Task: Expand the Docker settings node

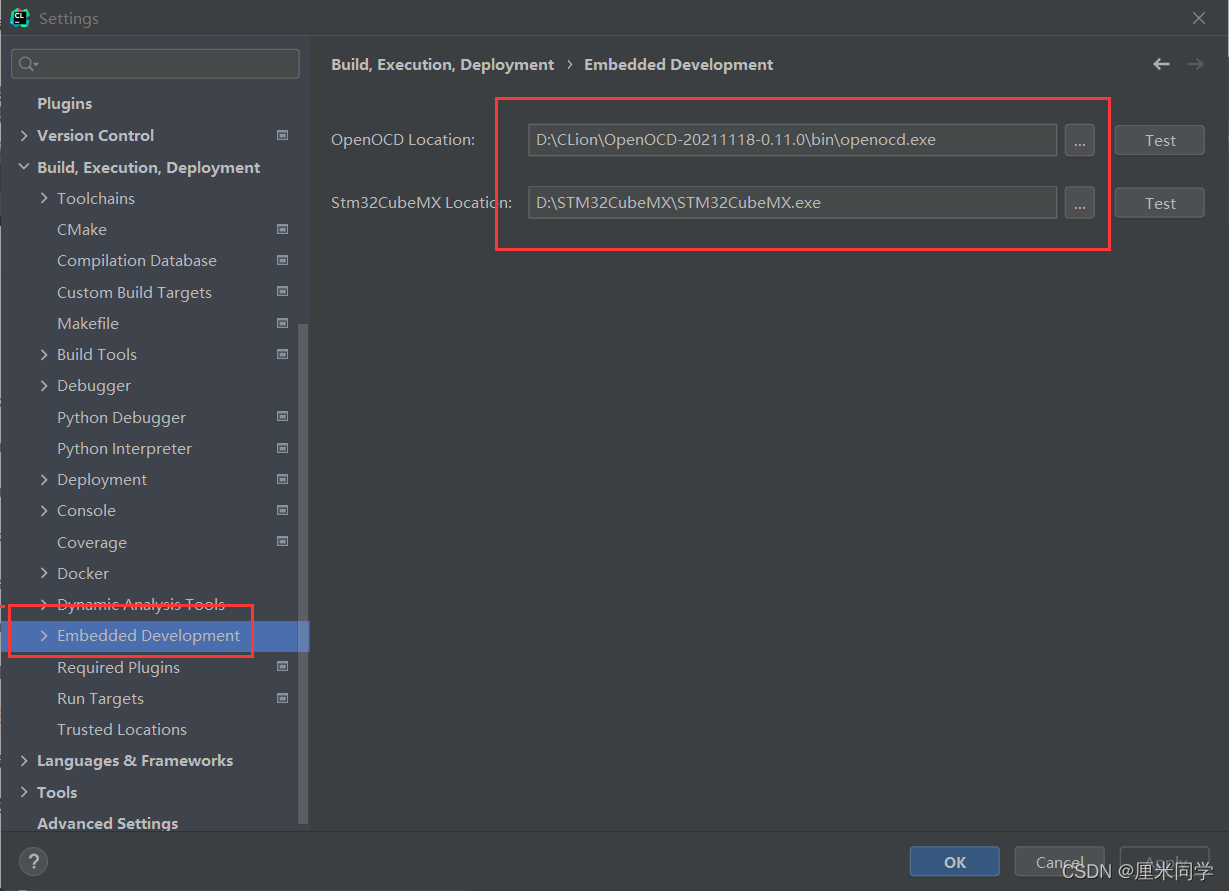Action: point(44,574)
